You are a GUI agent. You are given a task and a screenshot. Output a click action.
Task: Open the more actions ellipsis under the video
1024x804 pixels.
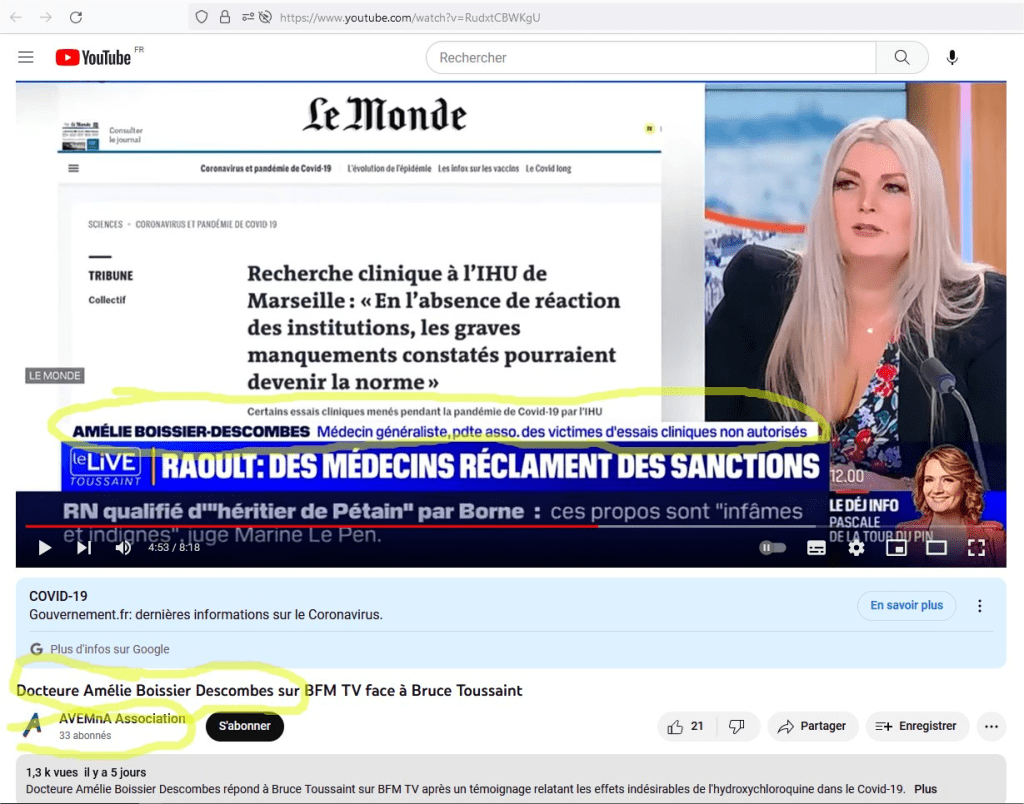tap(991, 727)
